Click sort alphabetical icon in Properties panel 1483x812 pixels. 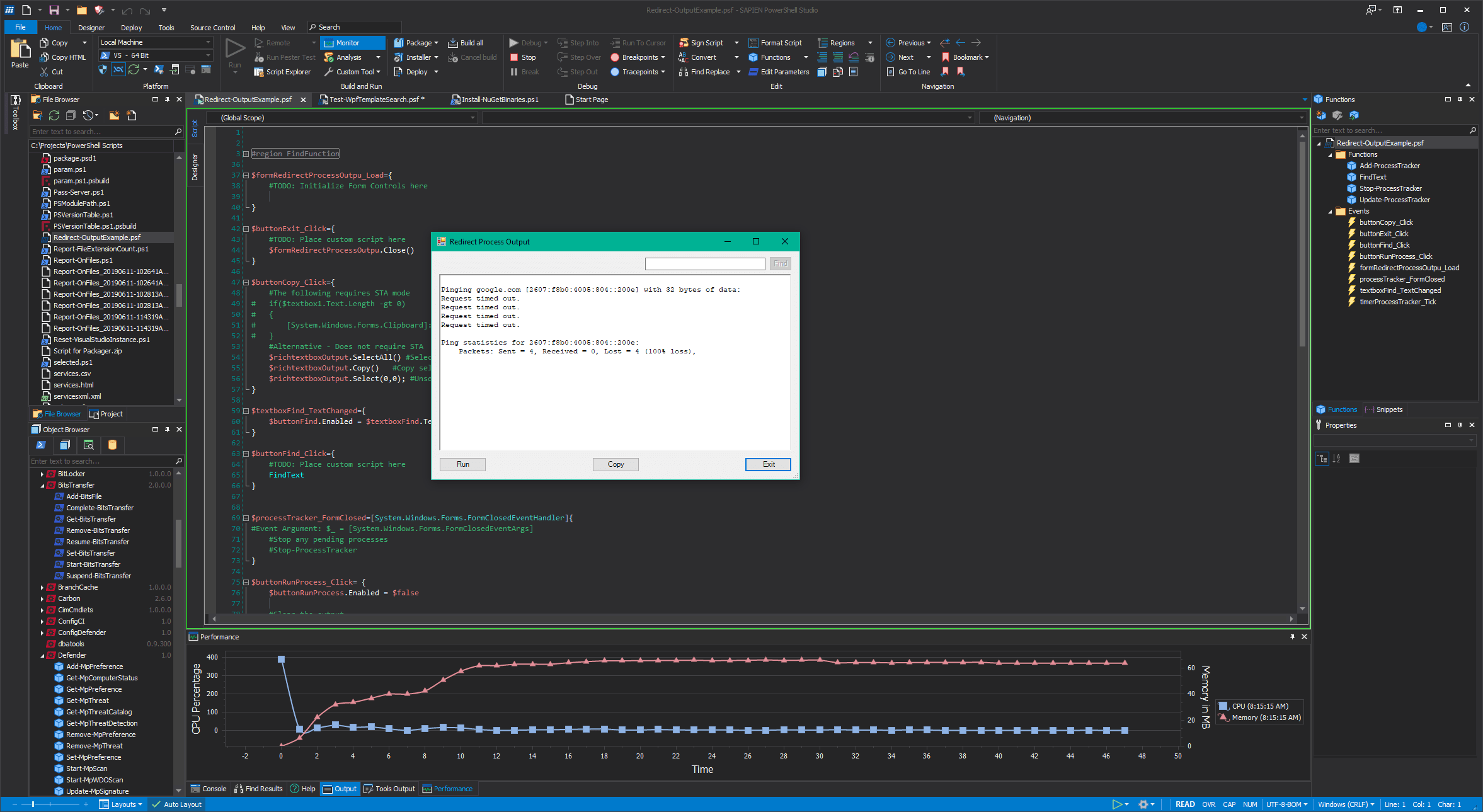coord(1337,459)
